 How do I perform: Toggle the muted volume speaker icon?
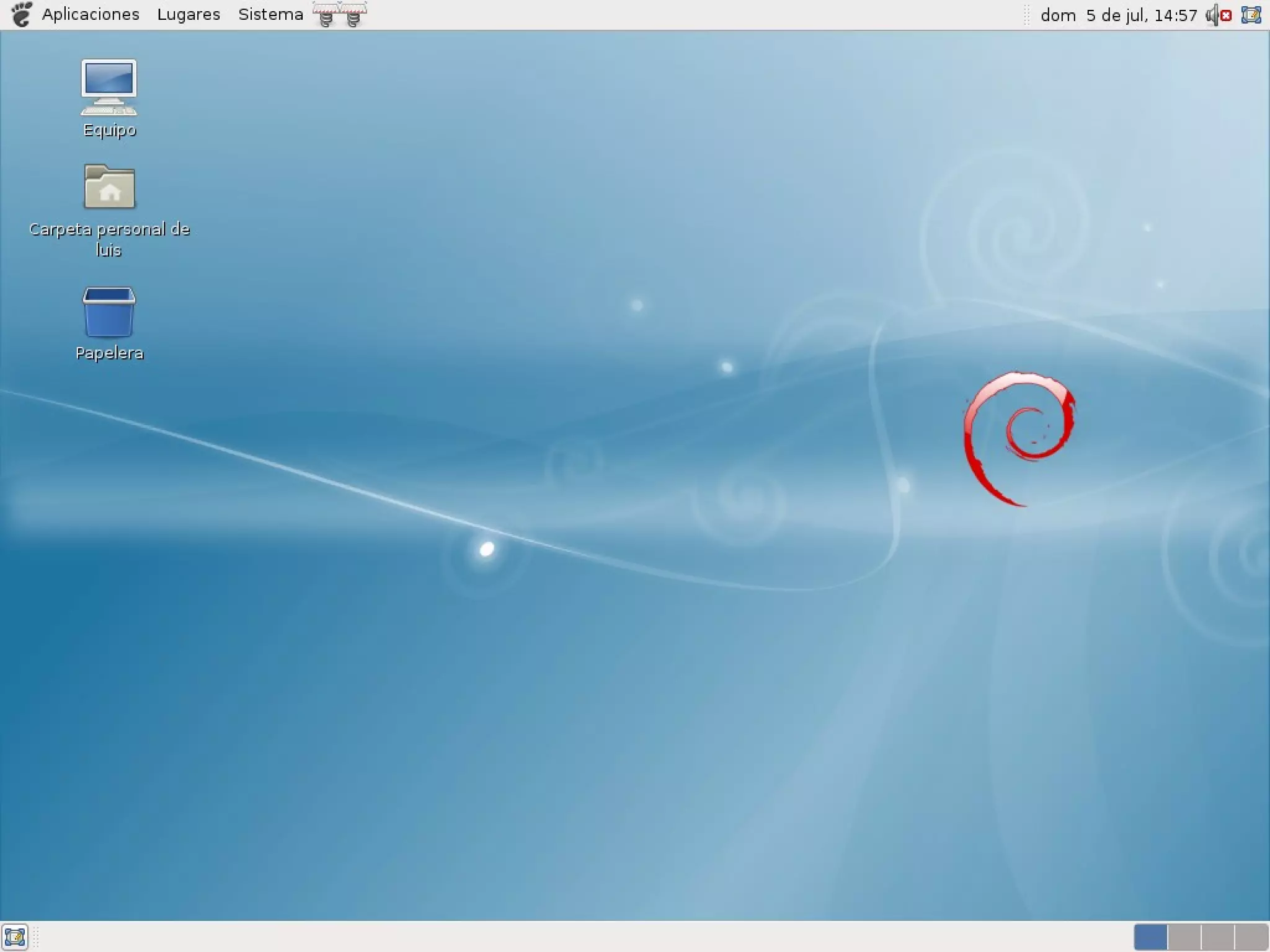[x=1218, y=15]
